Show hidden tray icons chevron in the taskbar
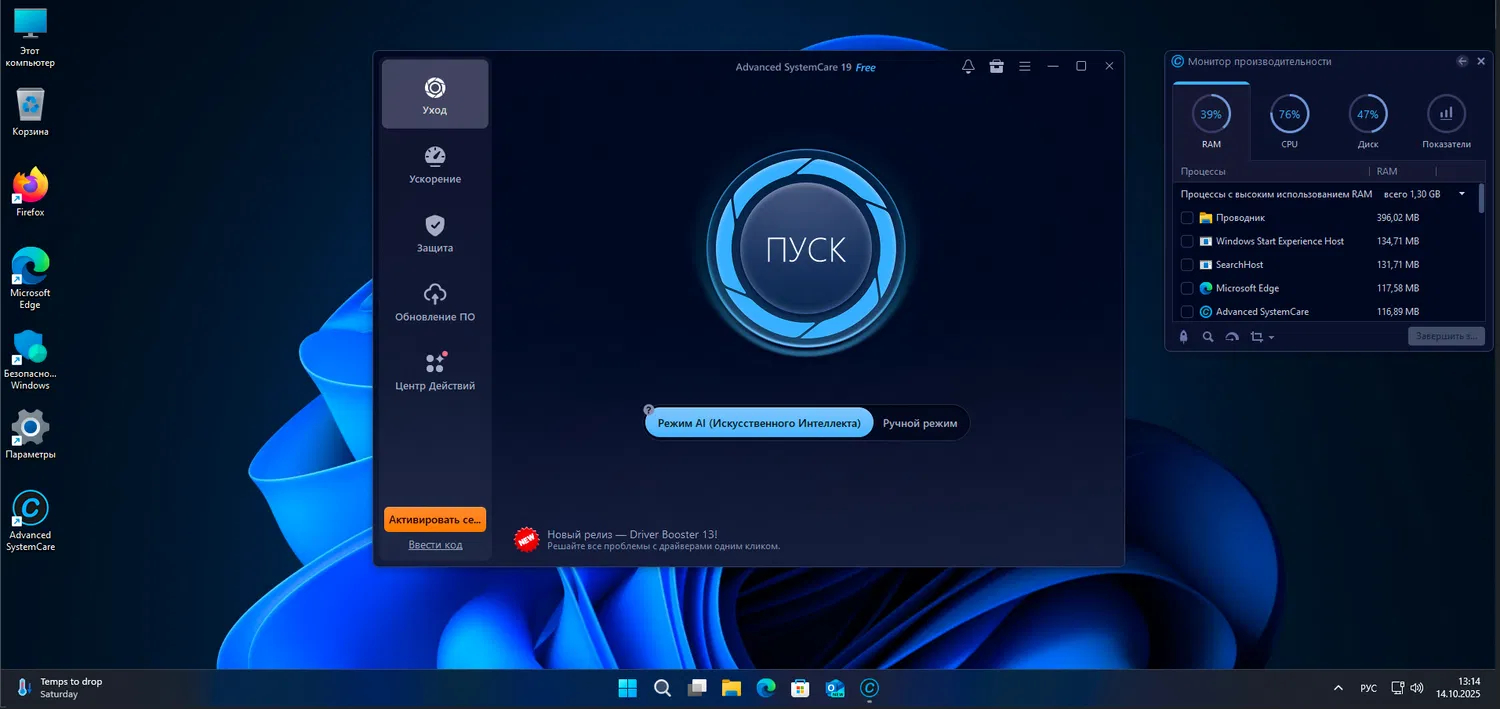The width and height of the screenshot is (1500, 709). point(1338,688)
